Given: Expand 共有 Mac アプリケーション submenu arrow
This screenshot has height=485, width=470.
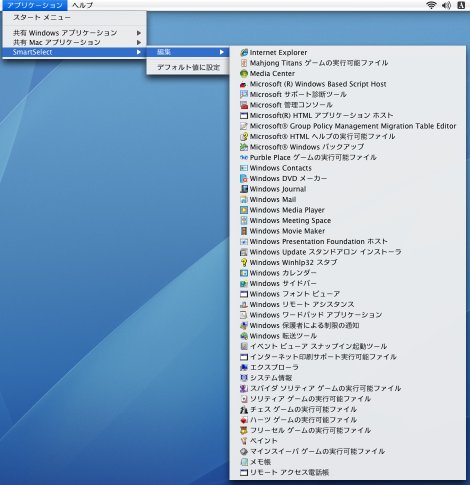Looking at the screenshot, I should (139, 42).
